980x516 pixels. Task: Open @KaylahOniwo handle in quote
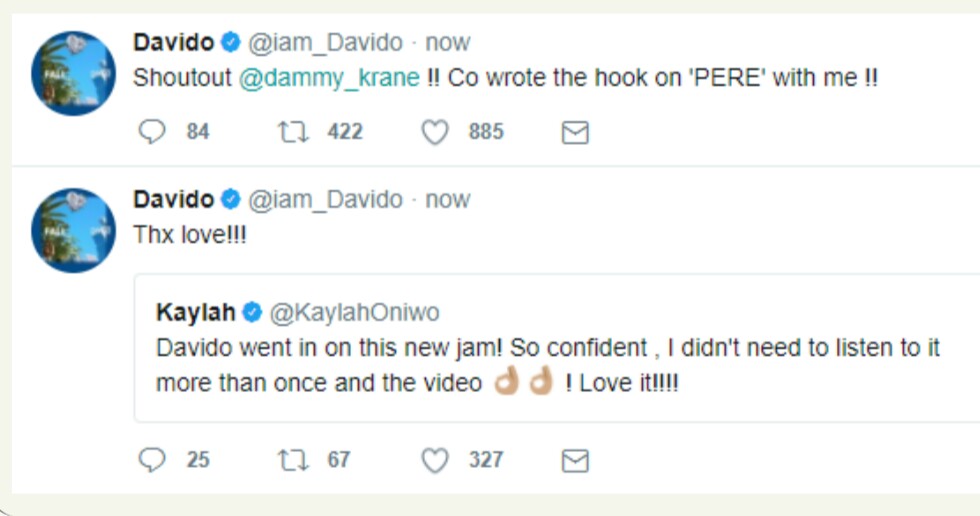point(355,313)
